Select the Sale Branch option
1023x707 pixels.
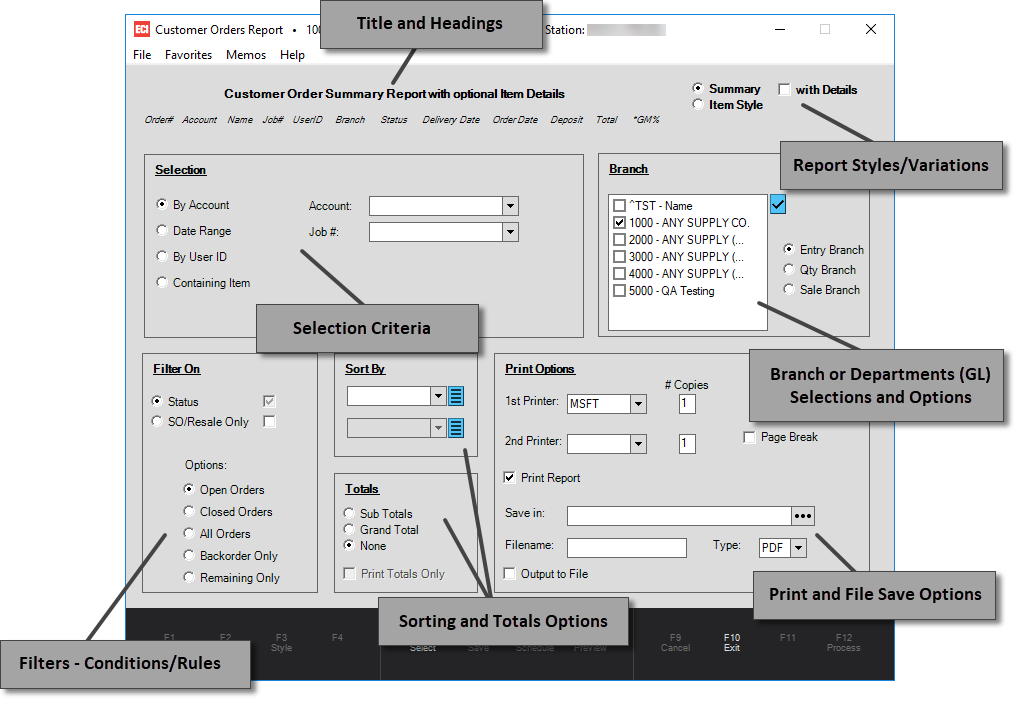click(x=789, y=289)
